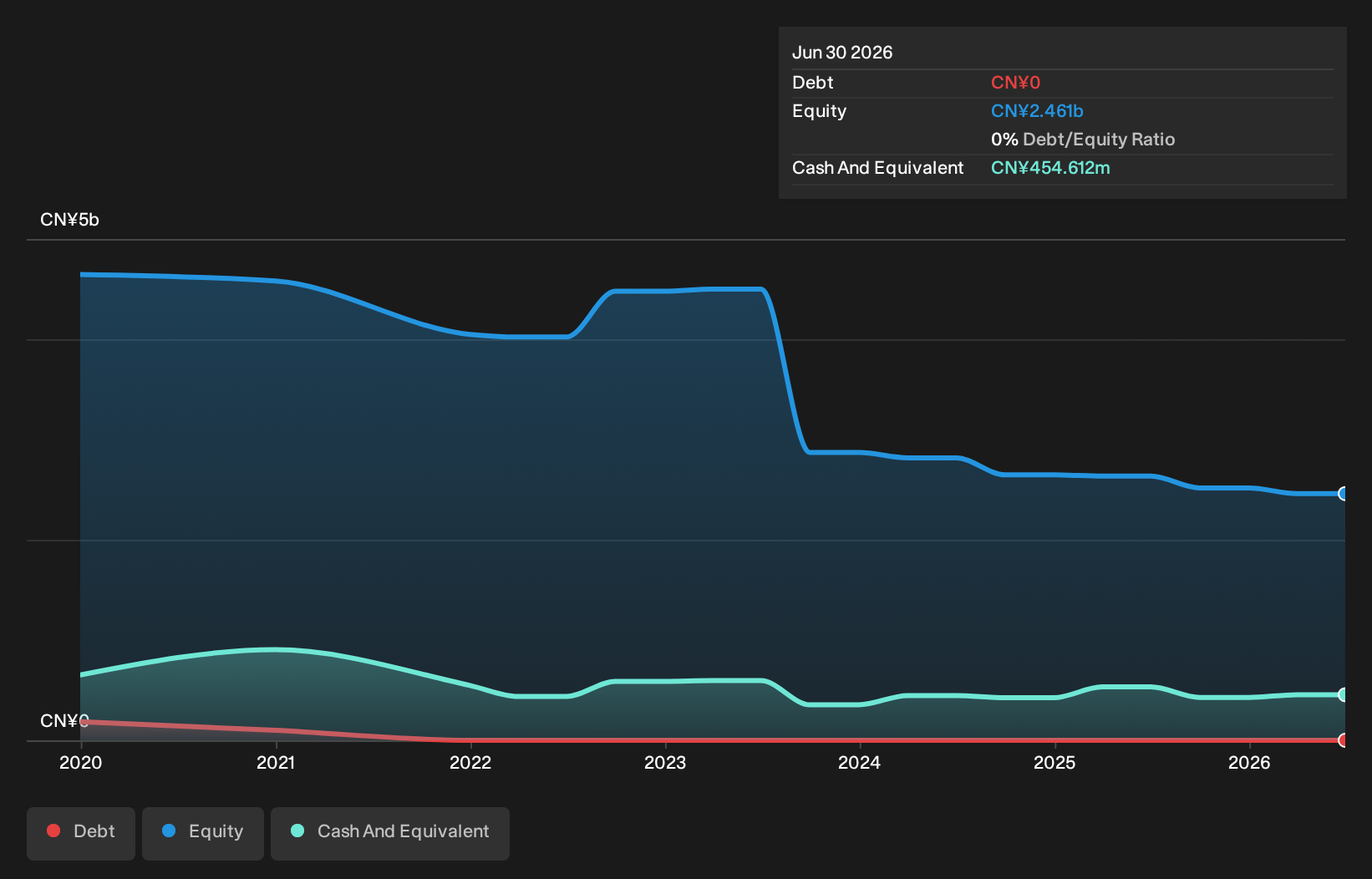Click the 2022 x-axis label
Screen dimensions: 1372x879
470,762
